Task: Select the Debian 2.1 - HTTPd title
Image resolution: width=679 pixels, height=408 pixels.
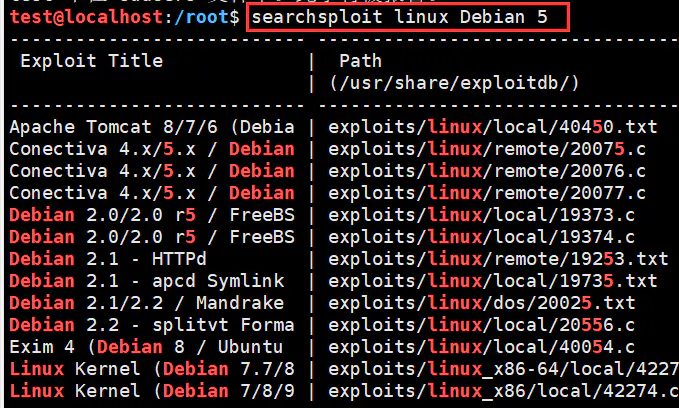Action: click(x=108, y=259)
